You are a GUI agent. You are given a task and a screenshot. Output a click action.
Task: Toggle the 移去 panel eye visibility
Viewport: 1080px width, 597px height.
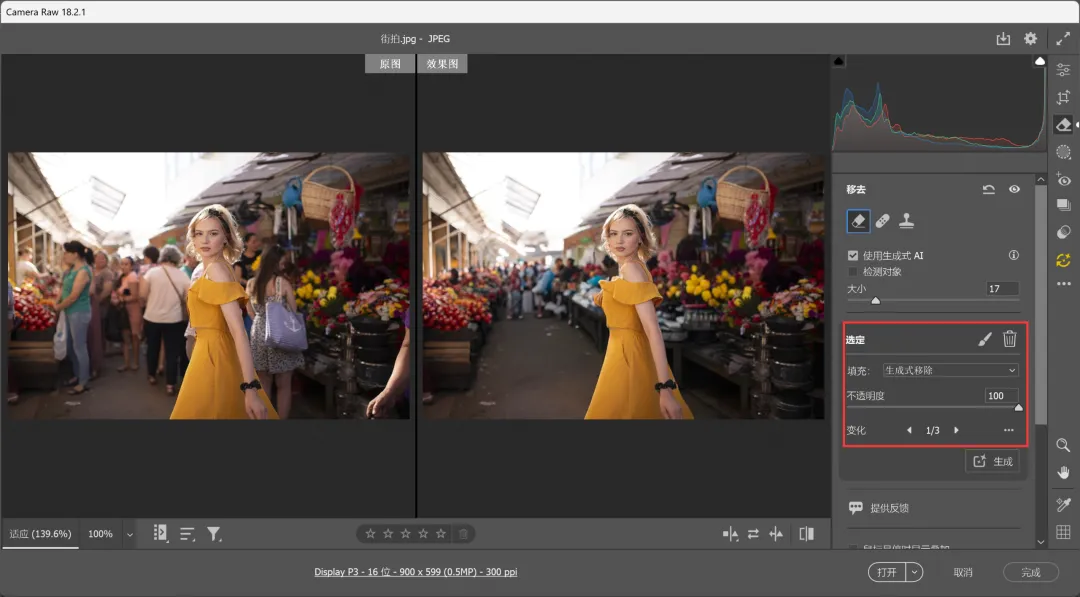[1014, 189]
